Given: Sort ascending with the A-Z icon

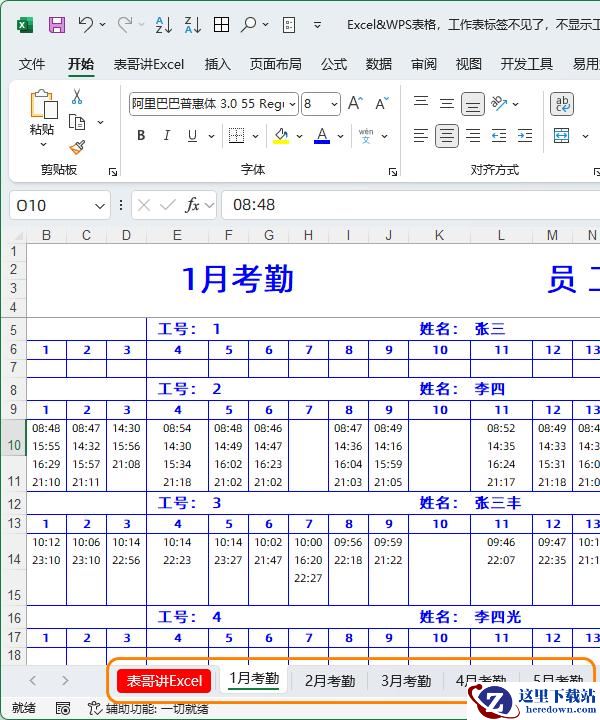Looking at the screenshot, I should pos(164,25).
